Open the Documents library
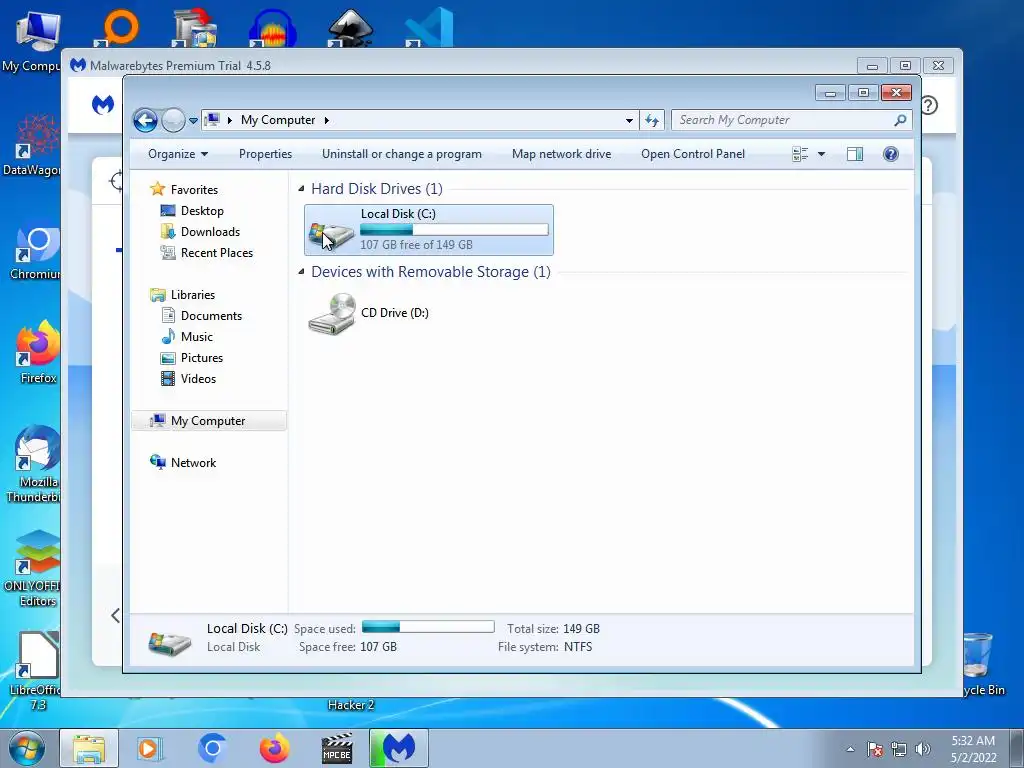This screenshot has width=1024, height=768. tap(211, 315)
